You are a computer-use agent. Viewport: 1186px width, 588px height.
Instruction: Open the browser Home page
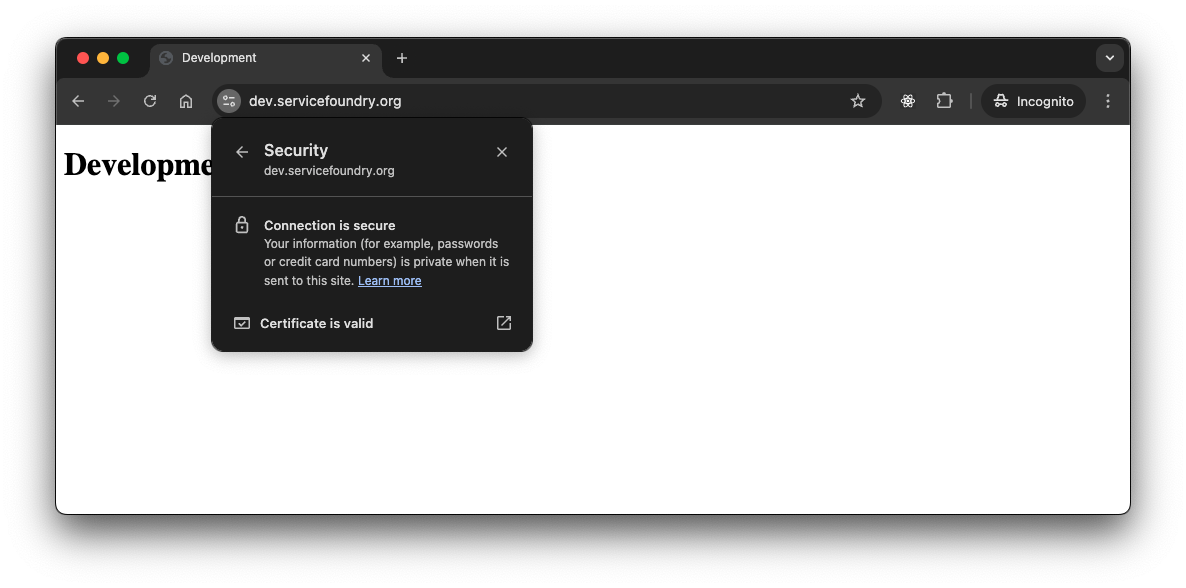tap(185, 100)
